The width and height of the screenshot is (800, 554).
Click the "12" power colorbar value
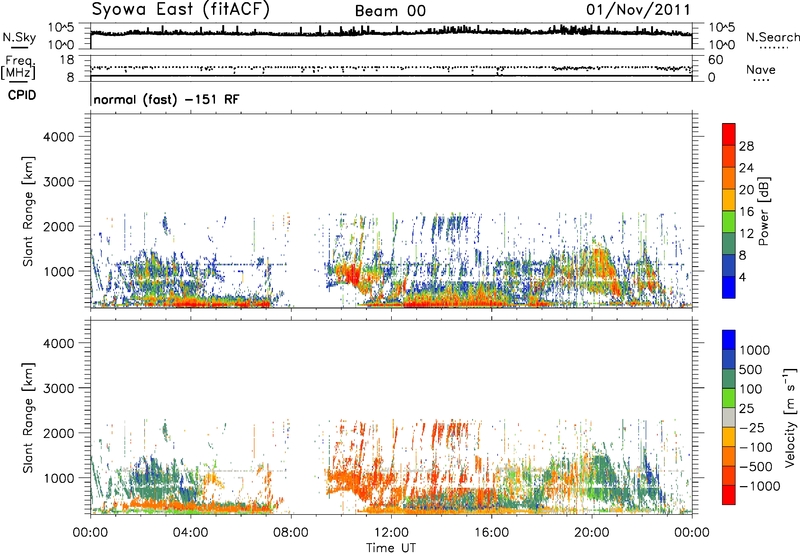[x=746, y=234]
